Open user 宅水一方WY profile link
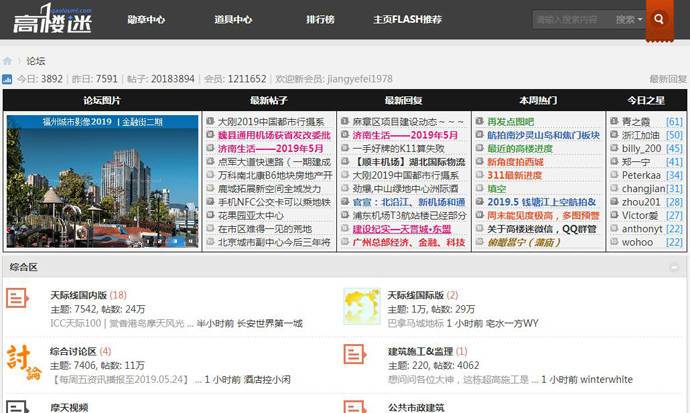This screenshot has width=690, height=413. tap(512, 323)
